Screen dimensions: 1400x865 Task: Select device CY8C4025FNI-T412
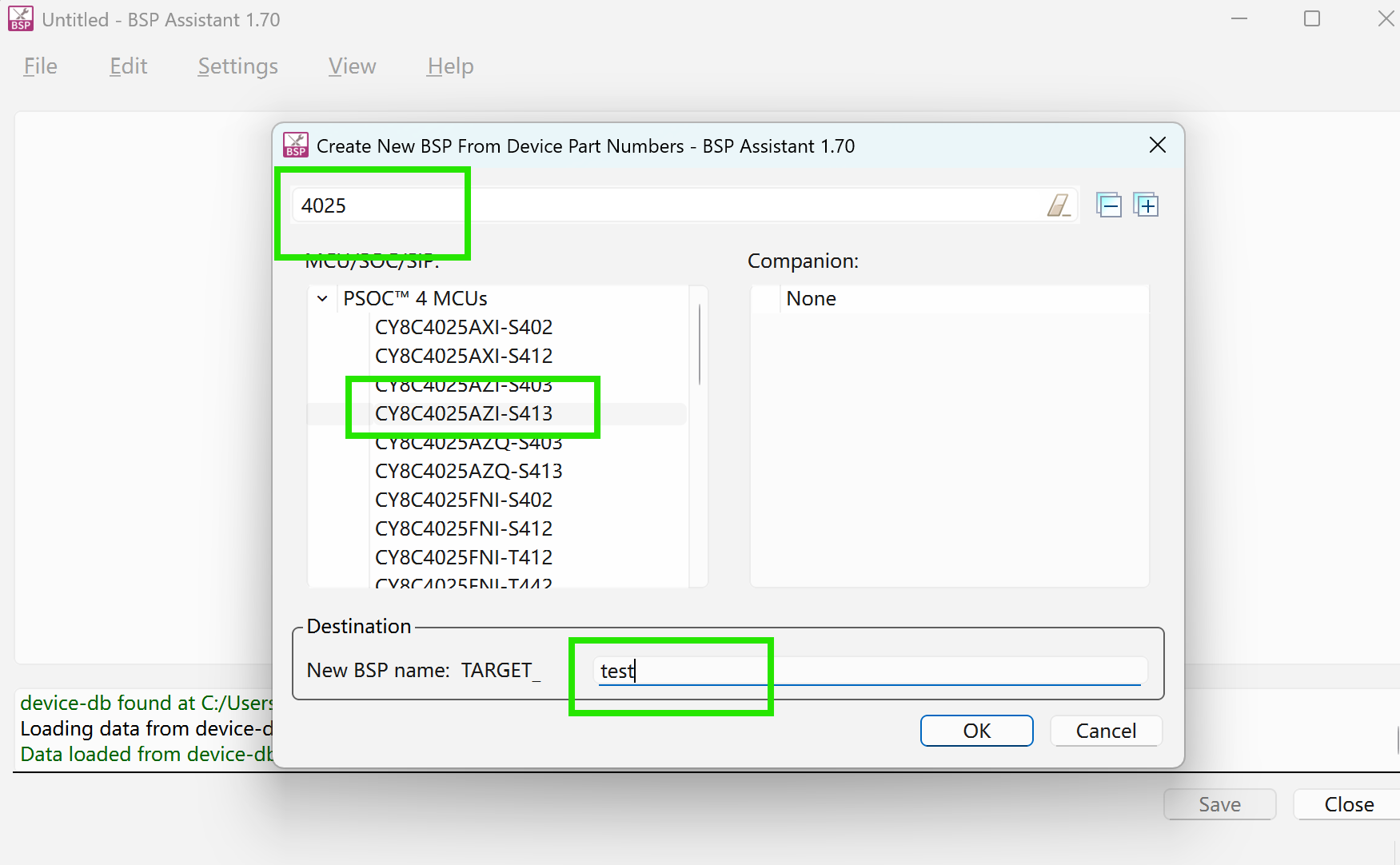(x=464, y=557)
